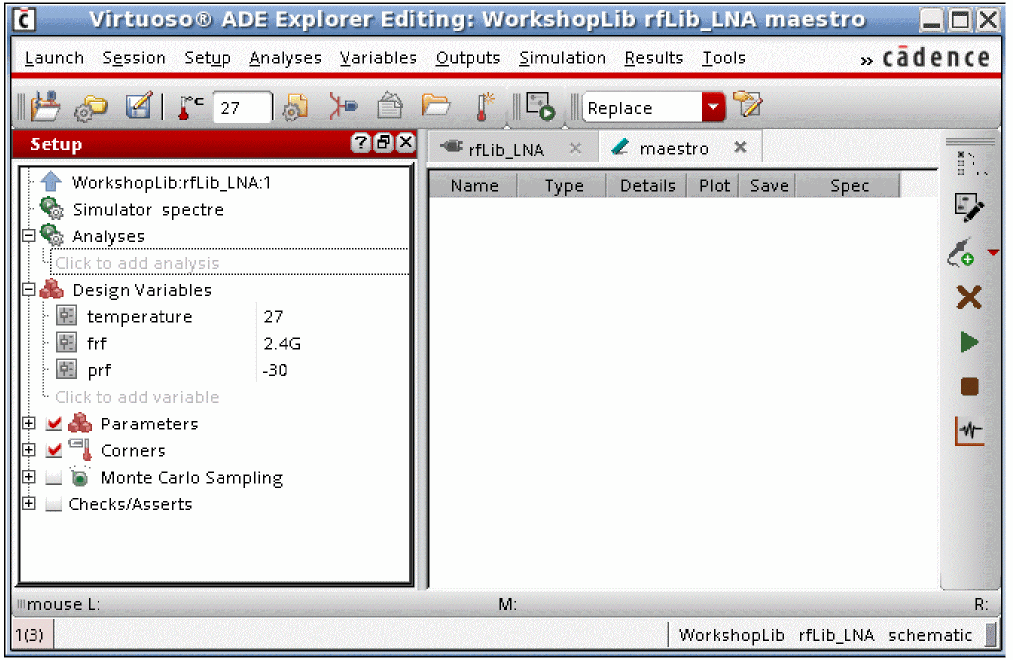Click the edit pencil-on-disk toolbar icon
The width and height of the screenshot is (1013, 660).
pos(138,106)
